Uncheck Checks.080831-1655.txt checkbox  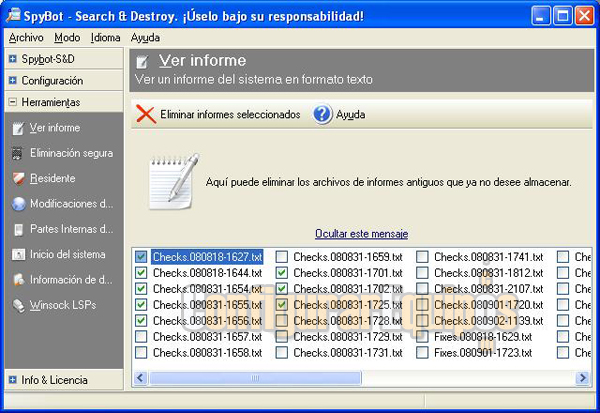(x=141, y=305)
